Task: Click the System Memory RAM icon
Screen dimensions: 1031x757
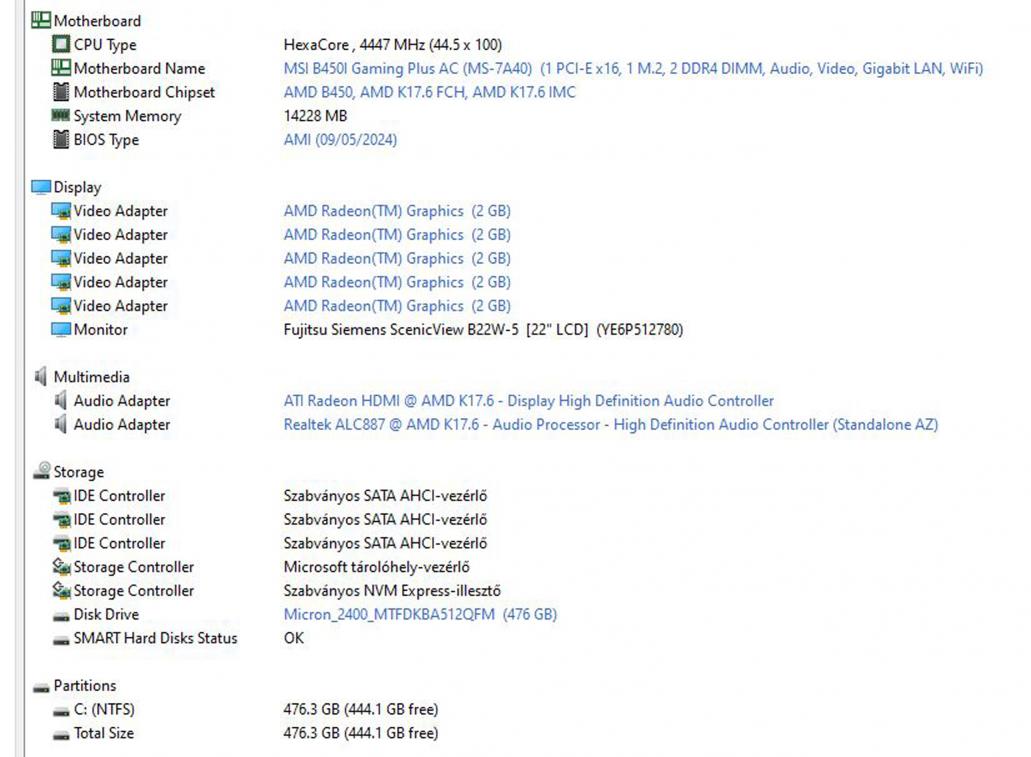Action: (61, 116)
